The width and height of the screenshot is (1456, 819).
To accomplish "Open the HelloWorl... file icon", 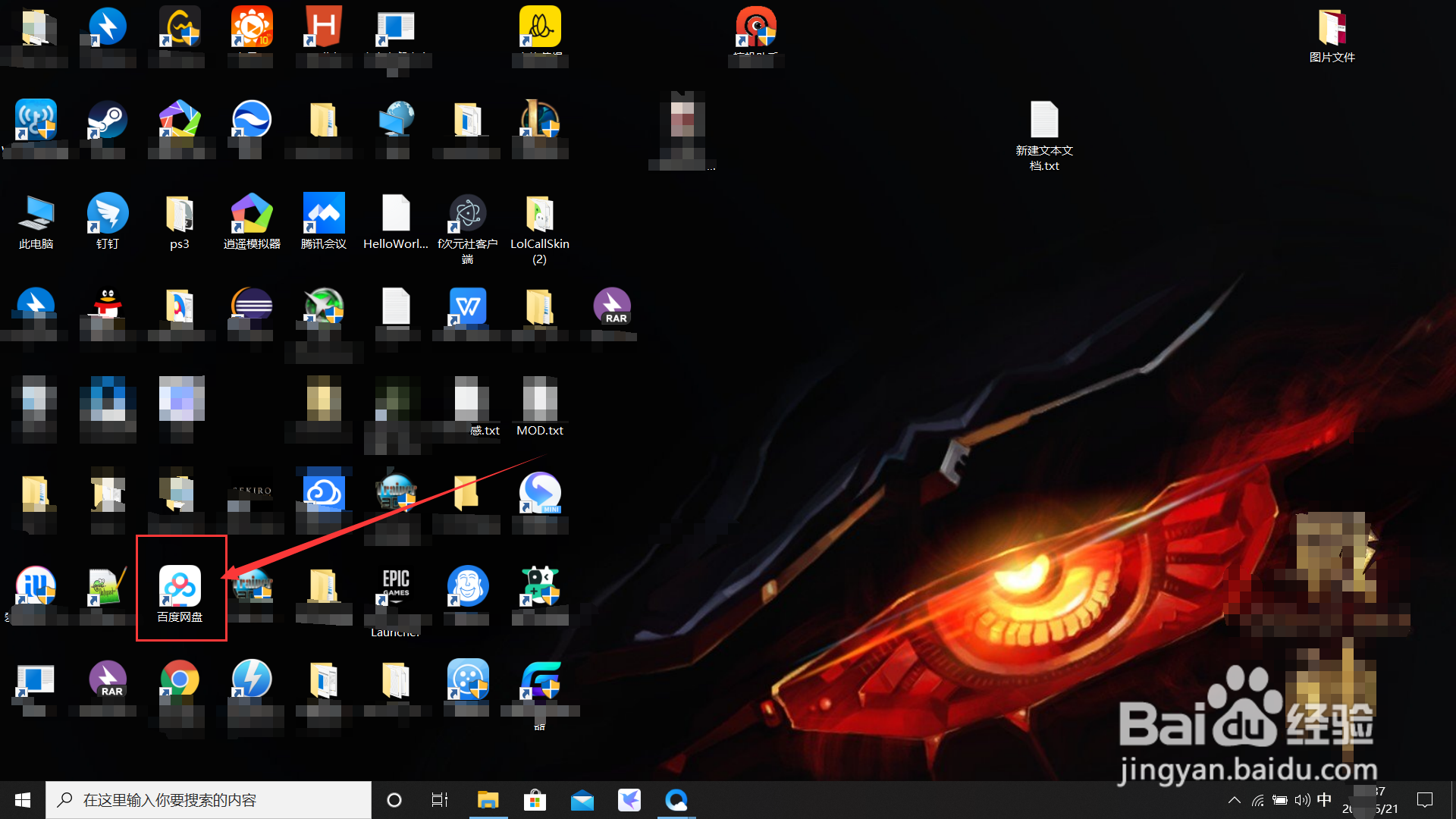I will click(396, 221).
